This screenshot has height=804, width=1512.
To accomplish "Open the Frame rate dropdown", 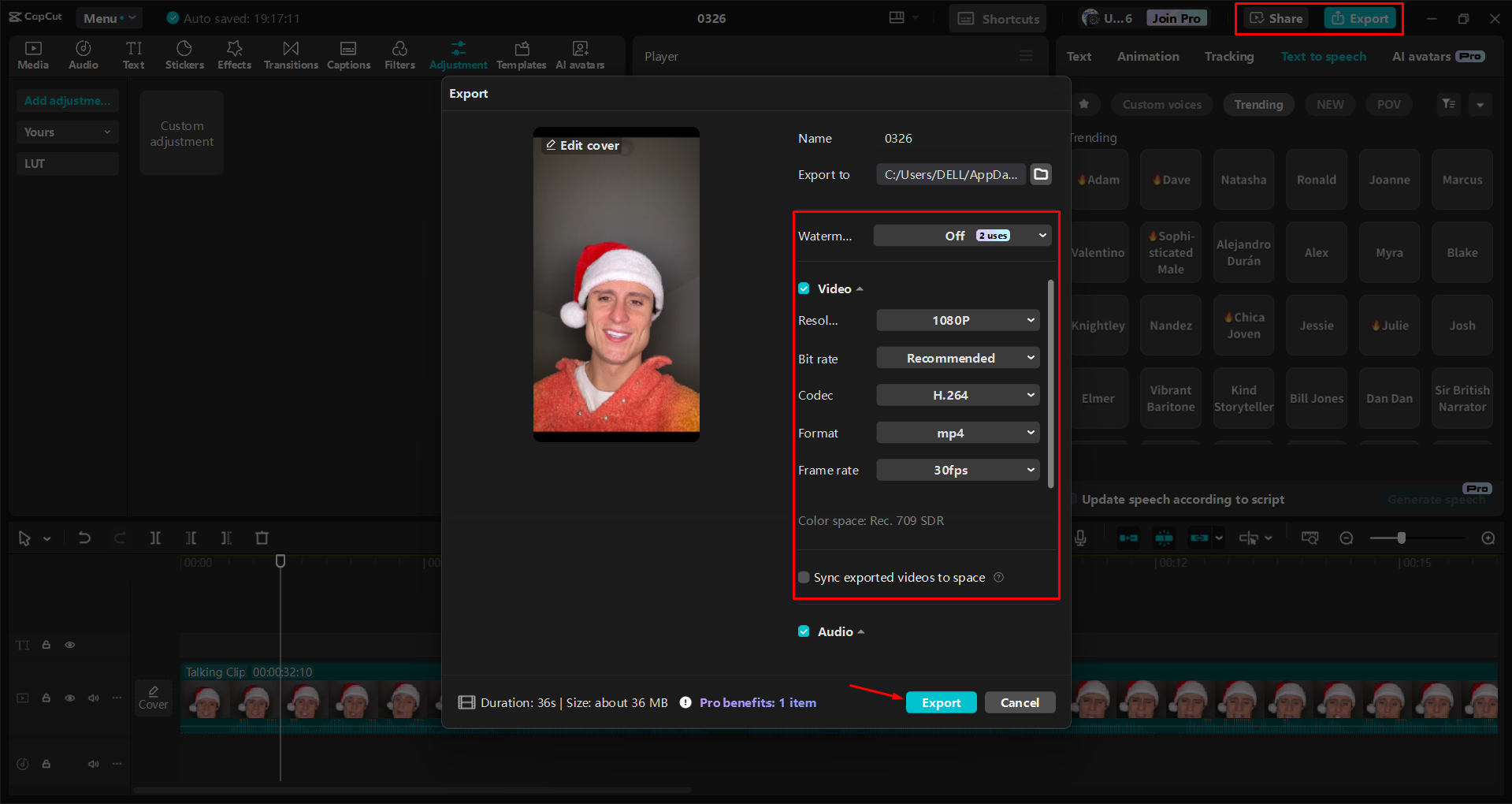I will click(957, 470).
